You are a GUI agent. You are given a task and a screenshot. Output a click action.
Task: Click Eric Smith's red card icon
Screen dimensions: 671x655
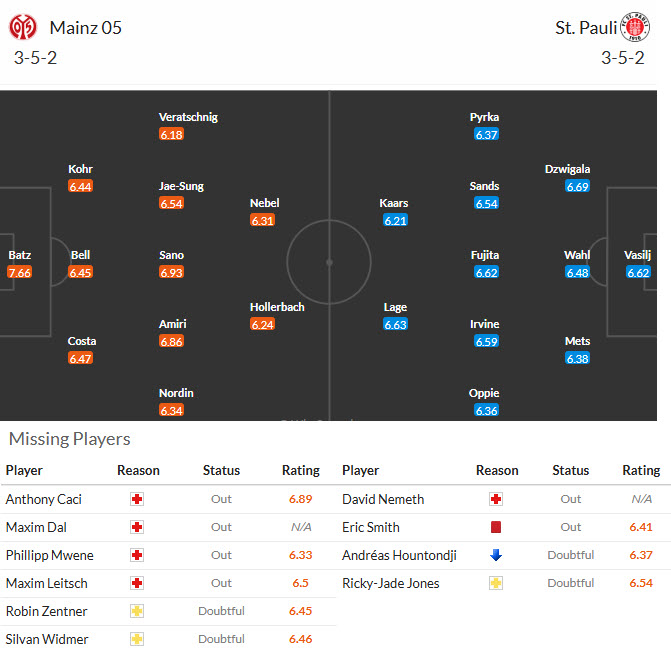point(496,527)
